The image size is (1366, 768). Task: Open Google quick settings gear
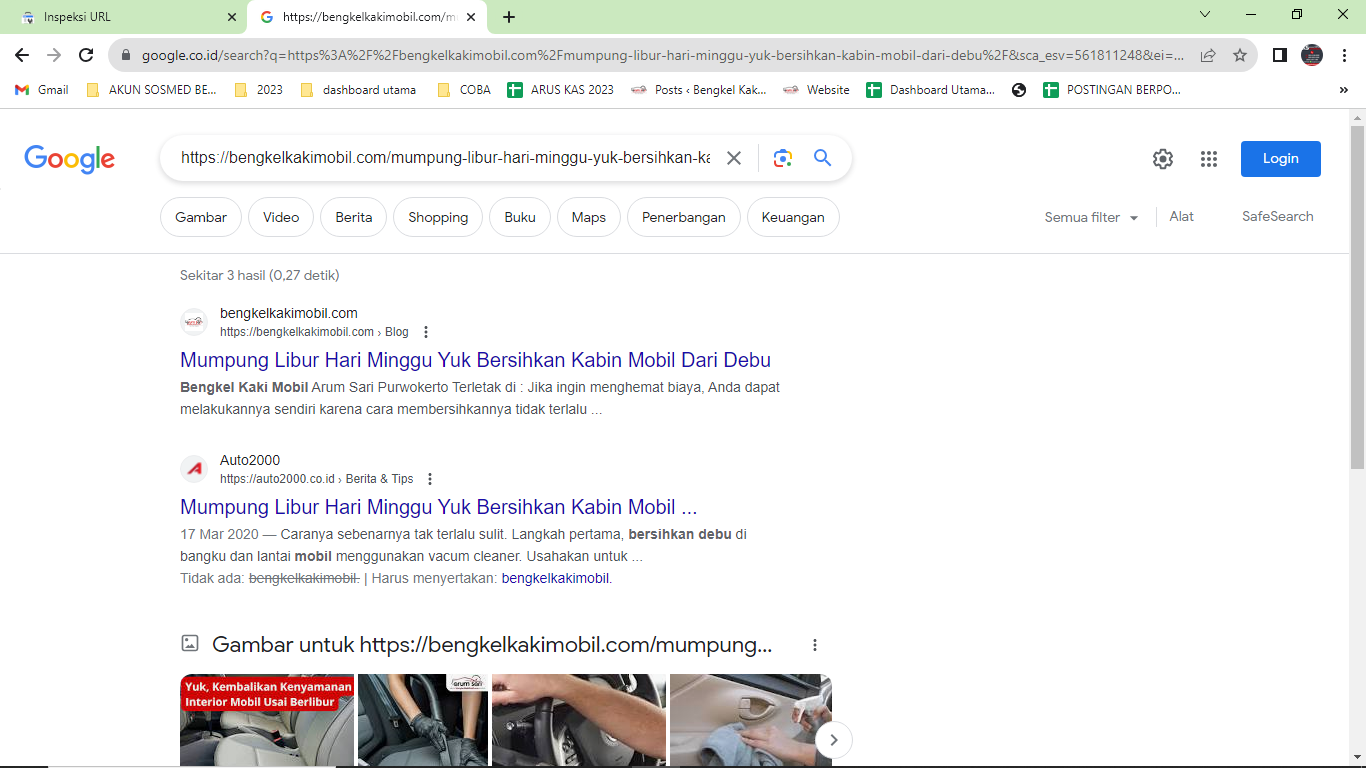(1162, 159)
